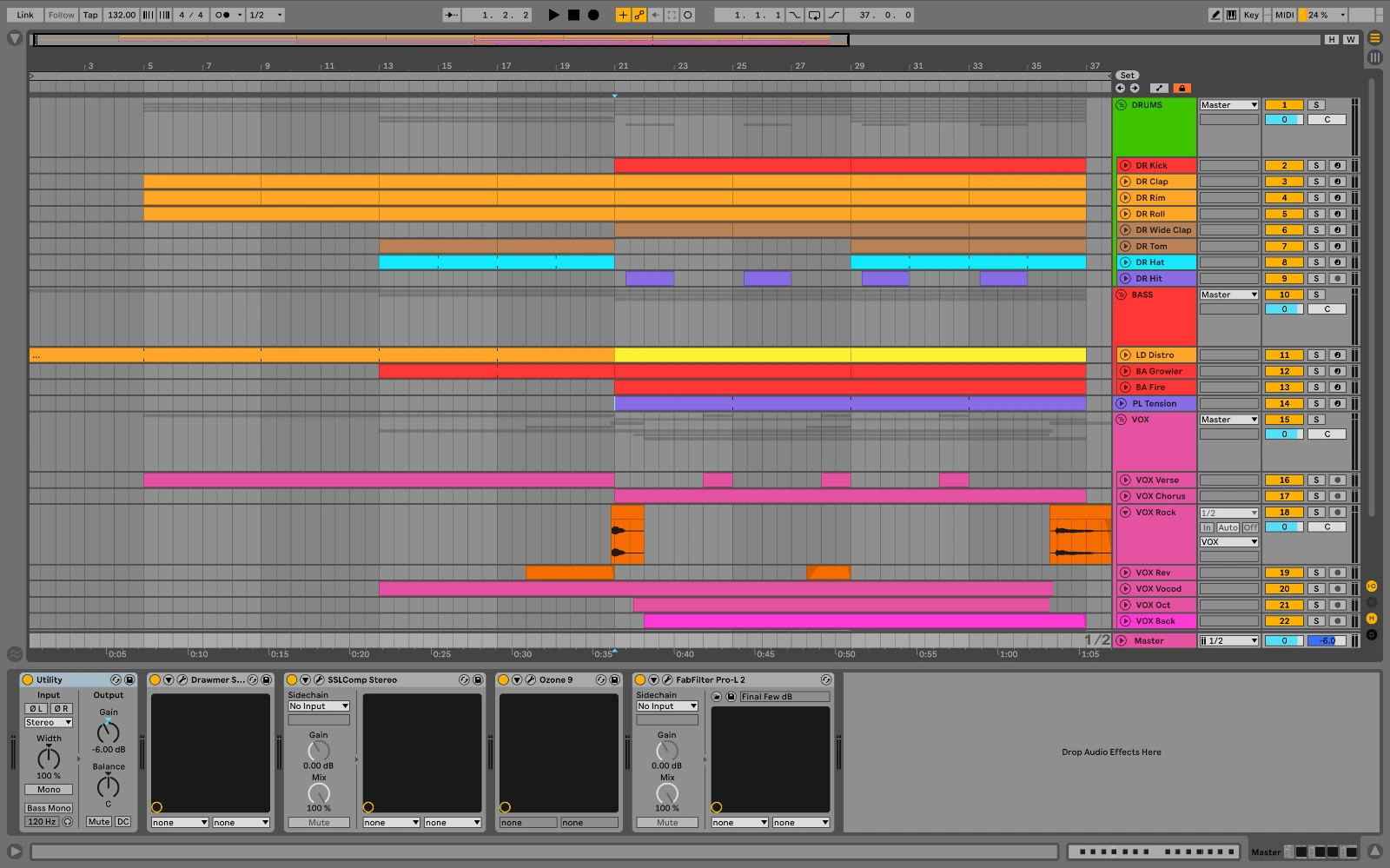Viewport: 1390px width, 868px height.
Task: Unfold SSLComp Stereo device parameters triangle
Action: click(x=305, y=680)
